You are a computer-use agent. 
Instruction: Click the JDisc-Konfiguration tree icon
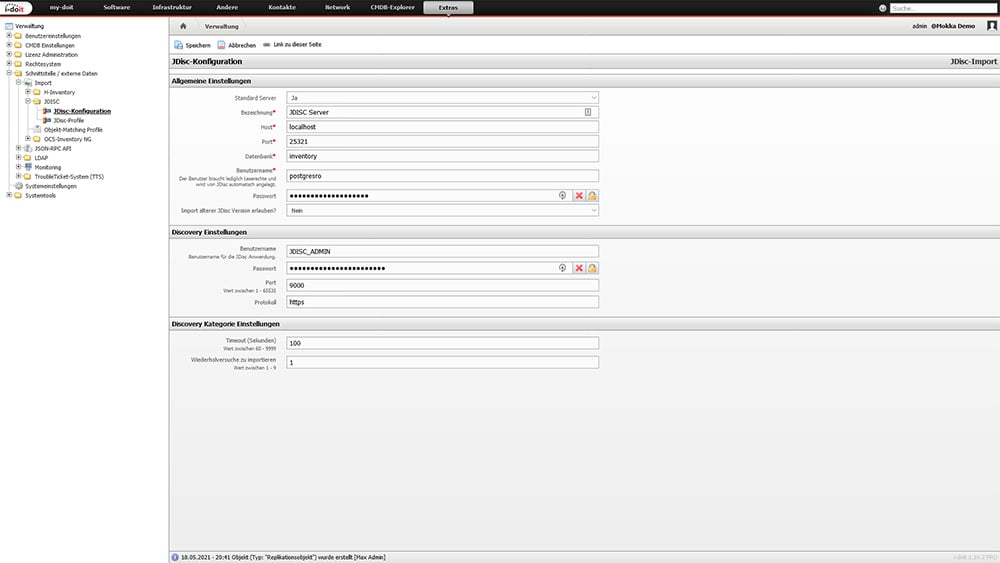(x=47, y=111)
